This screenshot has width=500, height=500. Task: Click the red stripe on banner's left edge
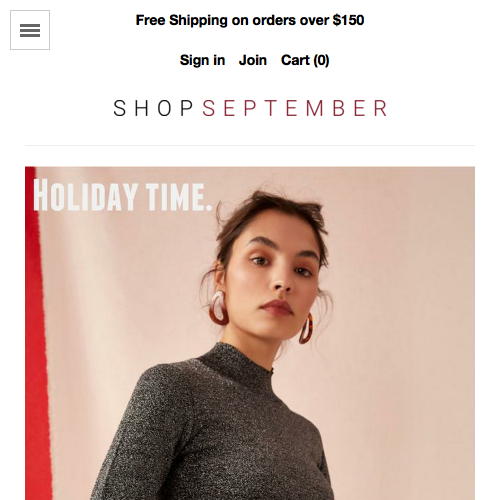[x=36, y=333]
